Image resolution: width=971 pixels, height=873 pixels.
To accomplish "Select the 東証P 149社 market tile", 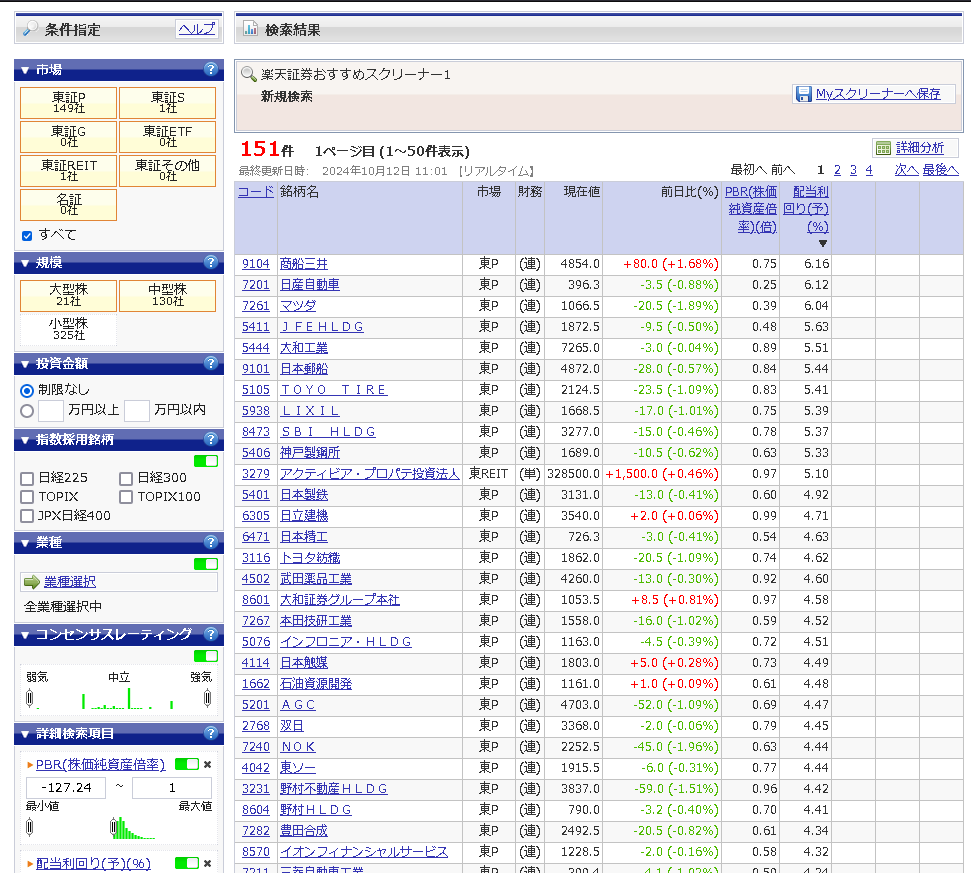I will 68,103.
